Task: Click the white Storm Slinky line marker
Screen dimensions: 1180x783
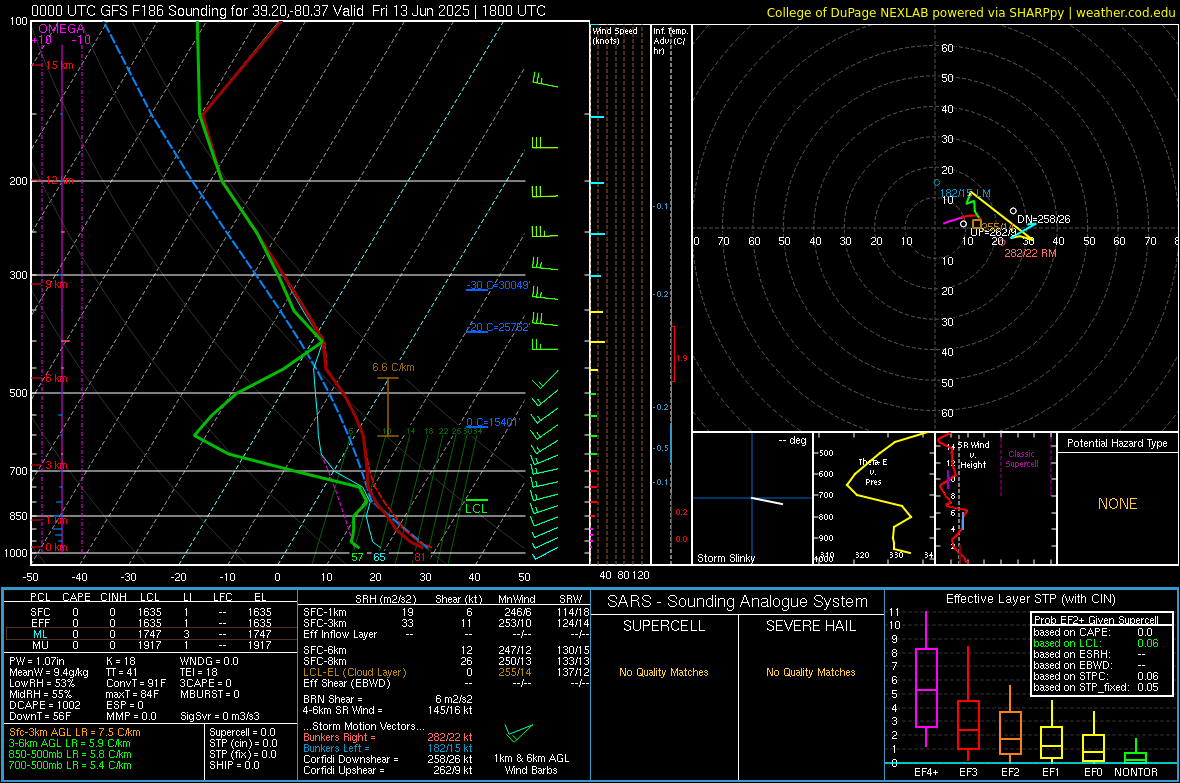Action: pyautogui.click(x=767, y=501)
